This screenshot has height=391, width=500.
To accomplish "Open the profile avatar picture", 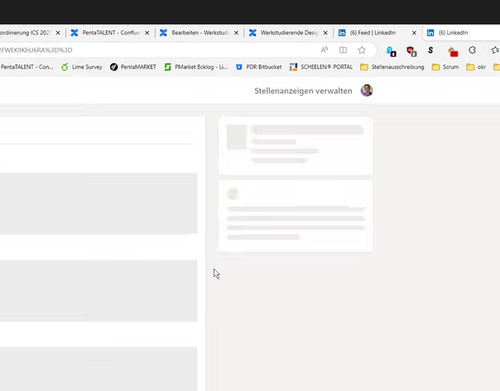I will [367, 90].
